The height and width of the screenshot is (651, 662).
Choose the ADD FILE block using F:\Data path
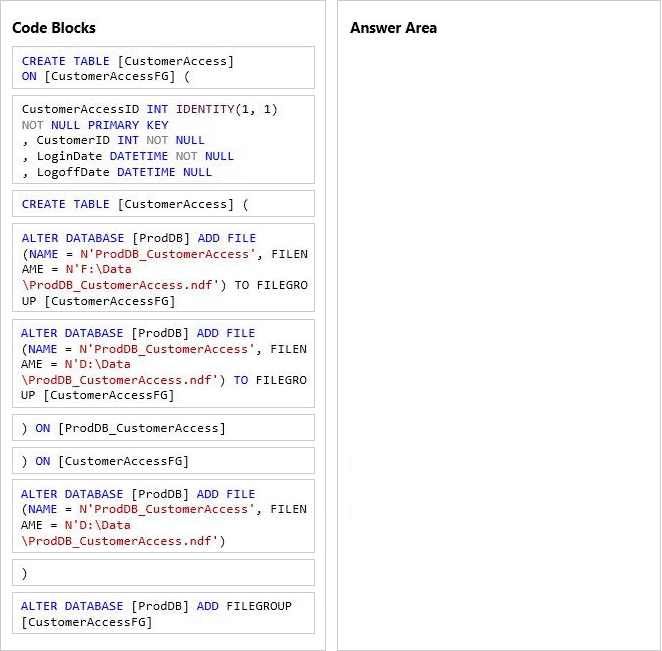point(163,270)
